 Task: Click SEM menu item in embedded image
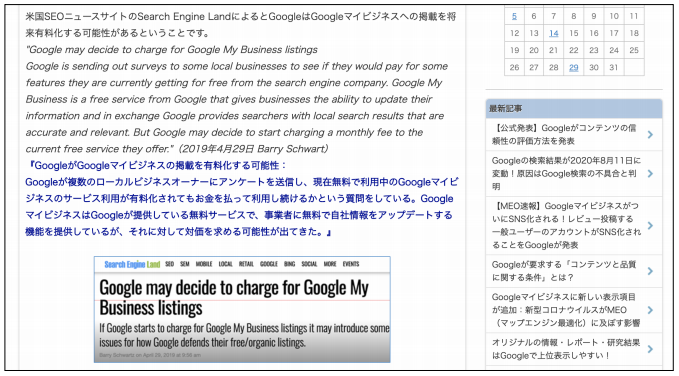coord(184,264)
